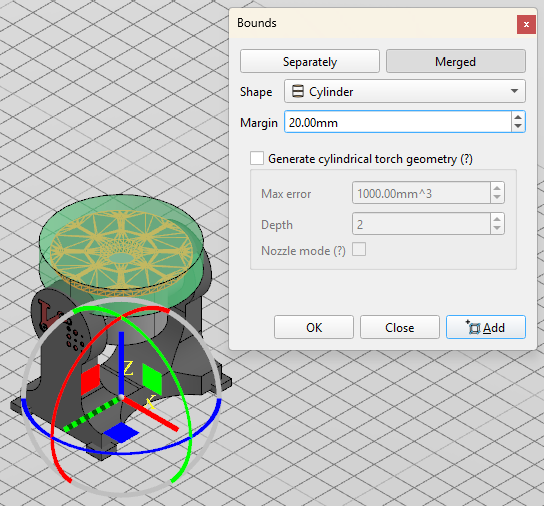Select the blue Z axis arrow

[121, 363]
